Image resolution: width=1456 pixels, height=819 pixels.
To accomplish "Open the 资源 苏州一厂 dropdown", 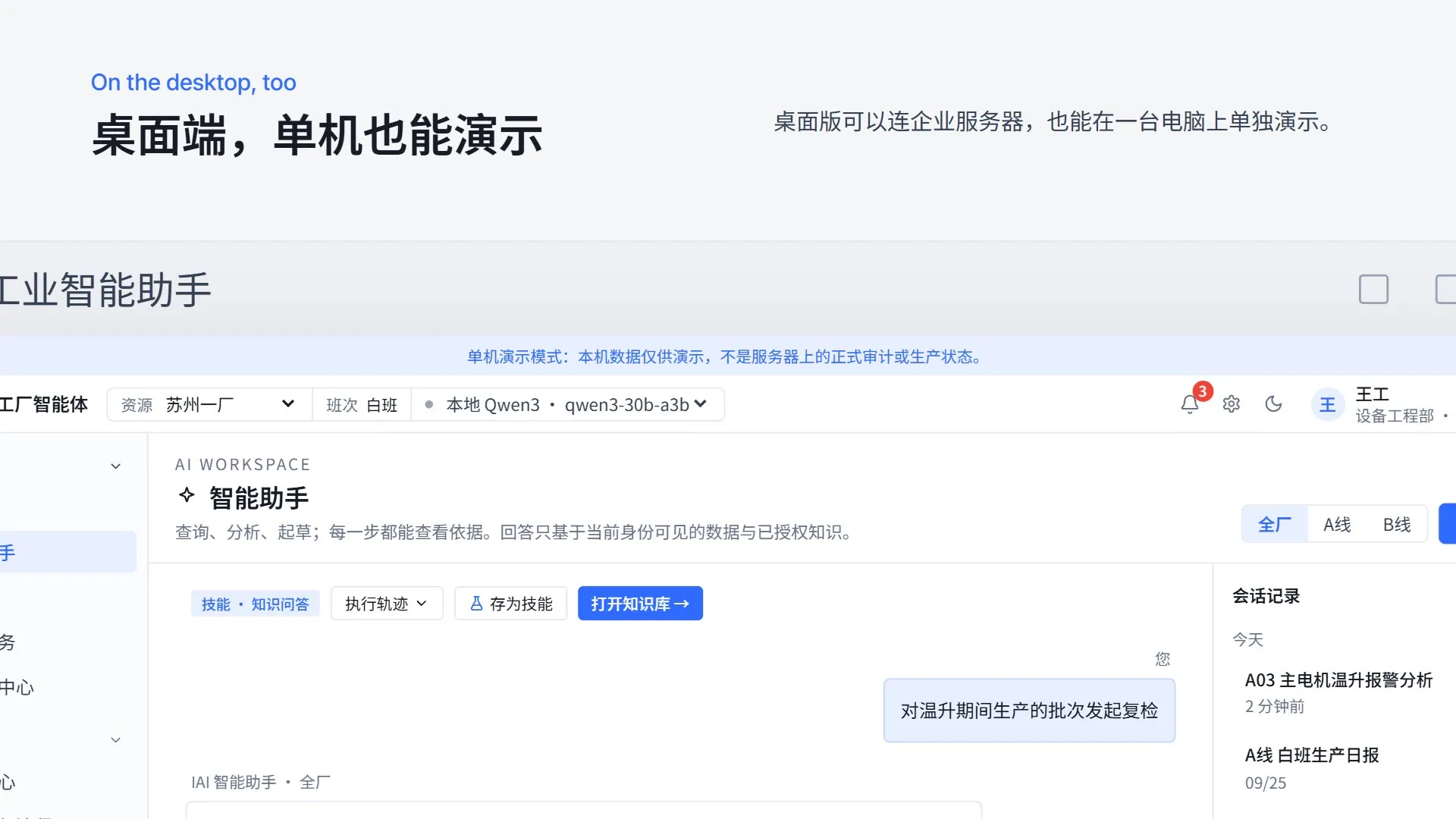I will click(x=209, y=405).
